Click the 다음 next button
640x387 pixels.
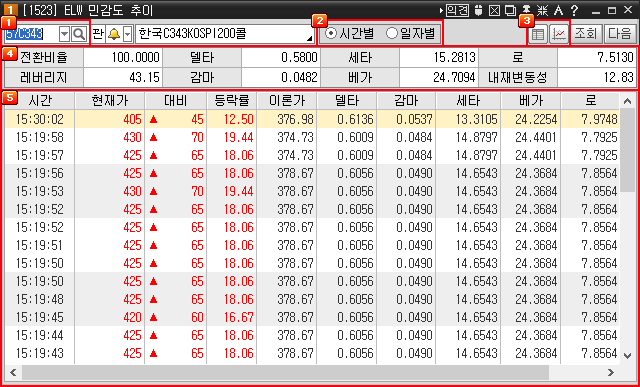(x=619, y=34)
